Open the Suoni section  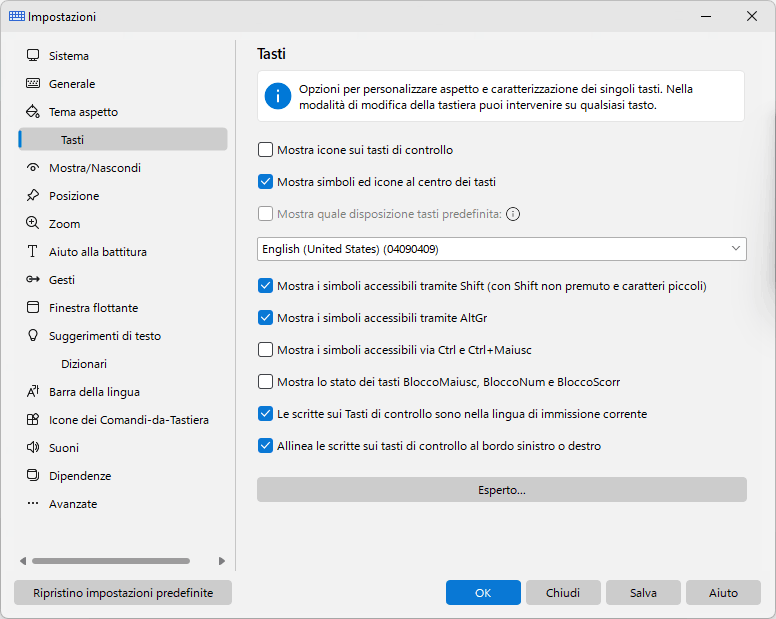123,448
